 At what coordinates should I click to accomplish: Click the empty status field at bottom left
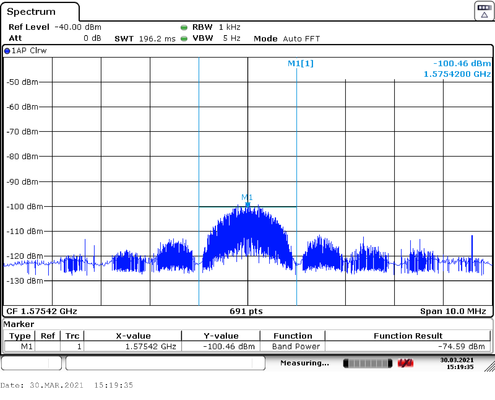(x=32, y=363)
